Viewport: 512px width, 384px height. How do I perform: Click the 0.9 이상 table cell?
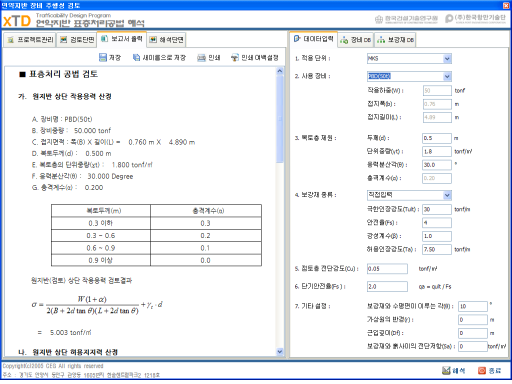(x=101, y=260)
